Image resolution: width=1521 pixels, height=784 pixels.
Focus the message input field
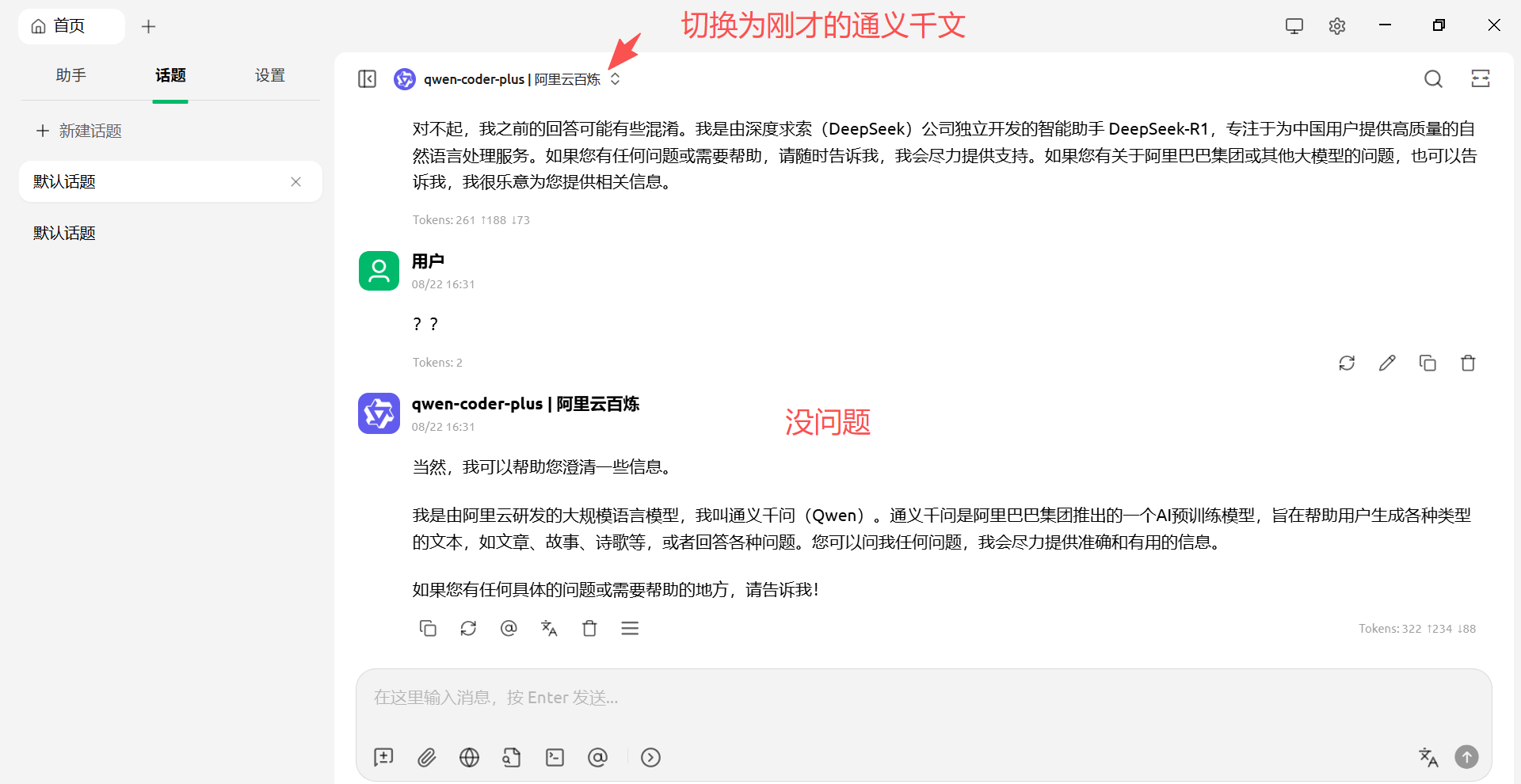tap(924, 698)
